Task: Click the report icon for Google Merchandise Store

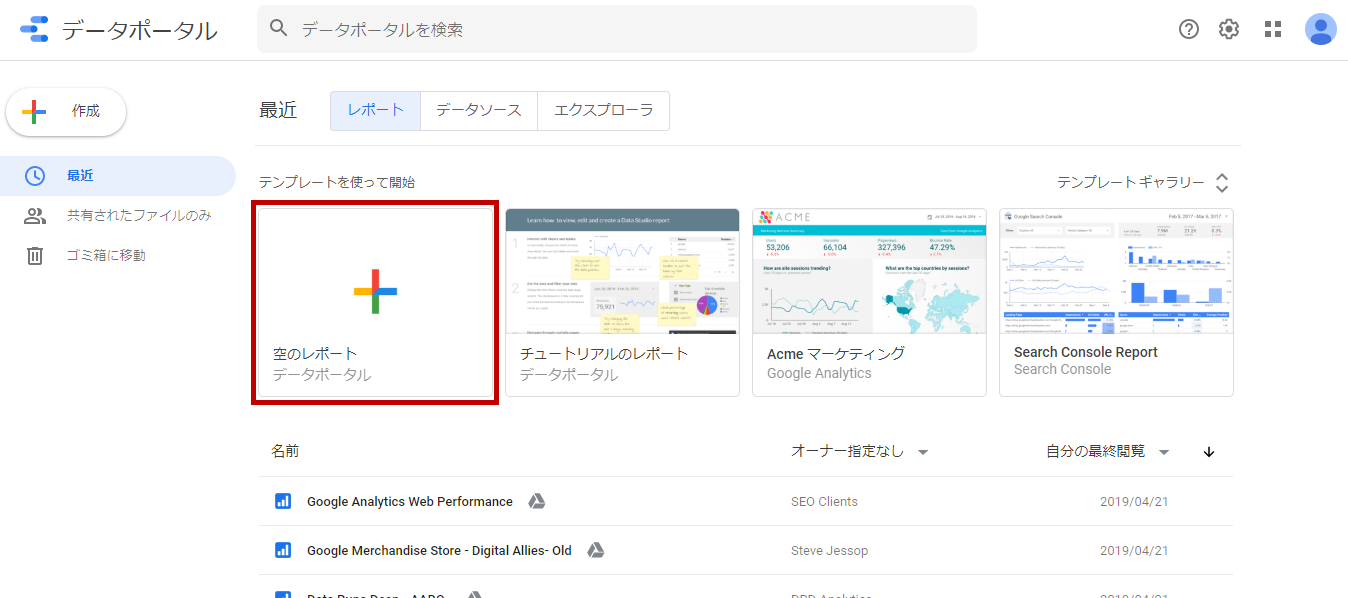Action: (283, 551)
